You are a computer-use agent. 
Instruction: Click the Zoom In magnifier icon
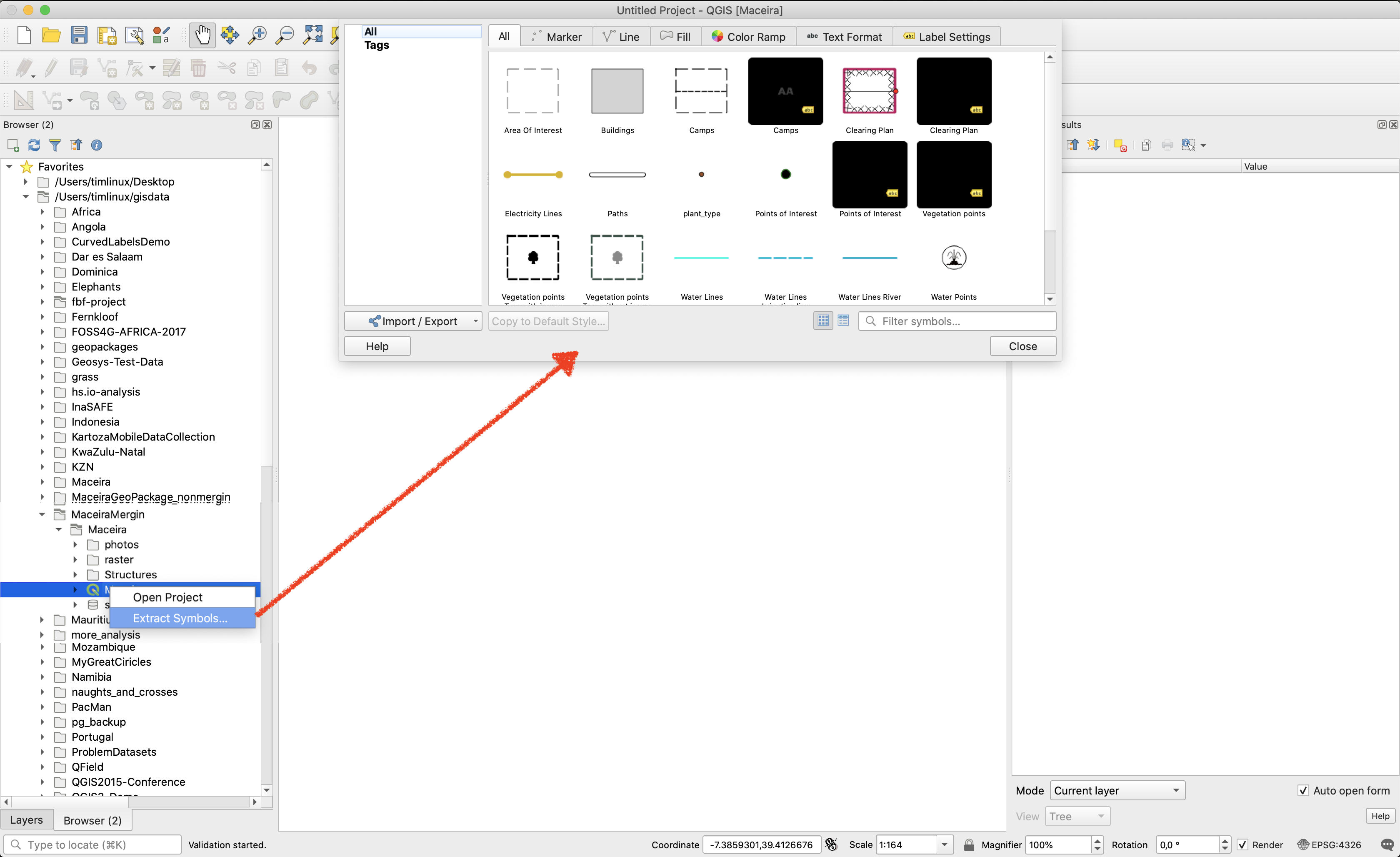tap(257, 36)
